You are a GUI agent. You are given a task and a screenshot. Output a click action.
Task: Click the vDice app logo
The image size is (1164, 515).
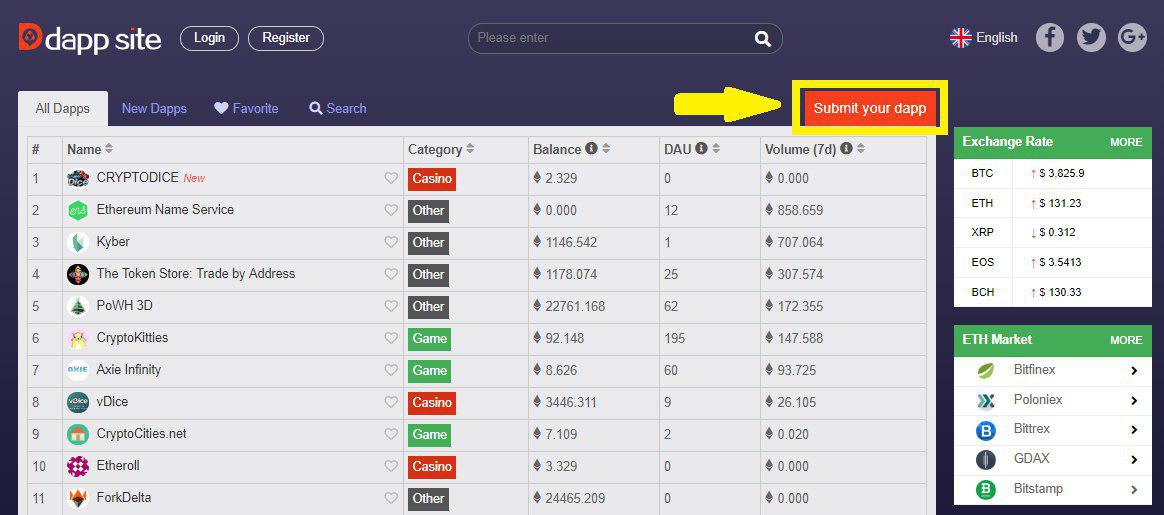(78, 402)
